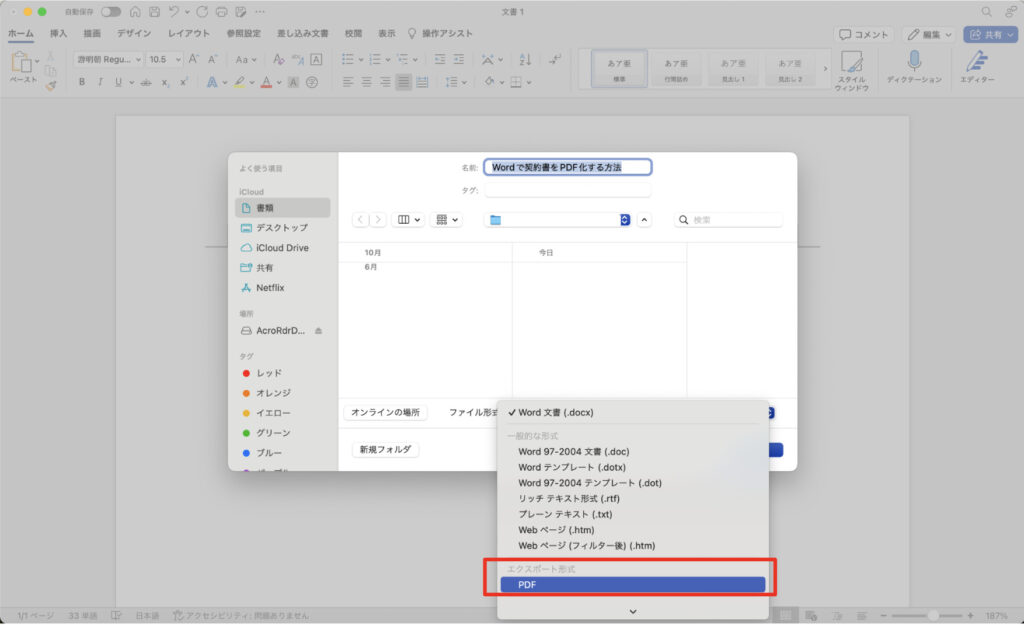Select デスクトップ in the sidebar
The height and width of the screenshot is (625, 1024).
[x=282, y=228]
